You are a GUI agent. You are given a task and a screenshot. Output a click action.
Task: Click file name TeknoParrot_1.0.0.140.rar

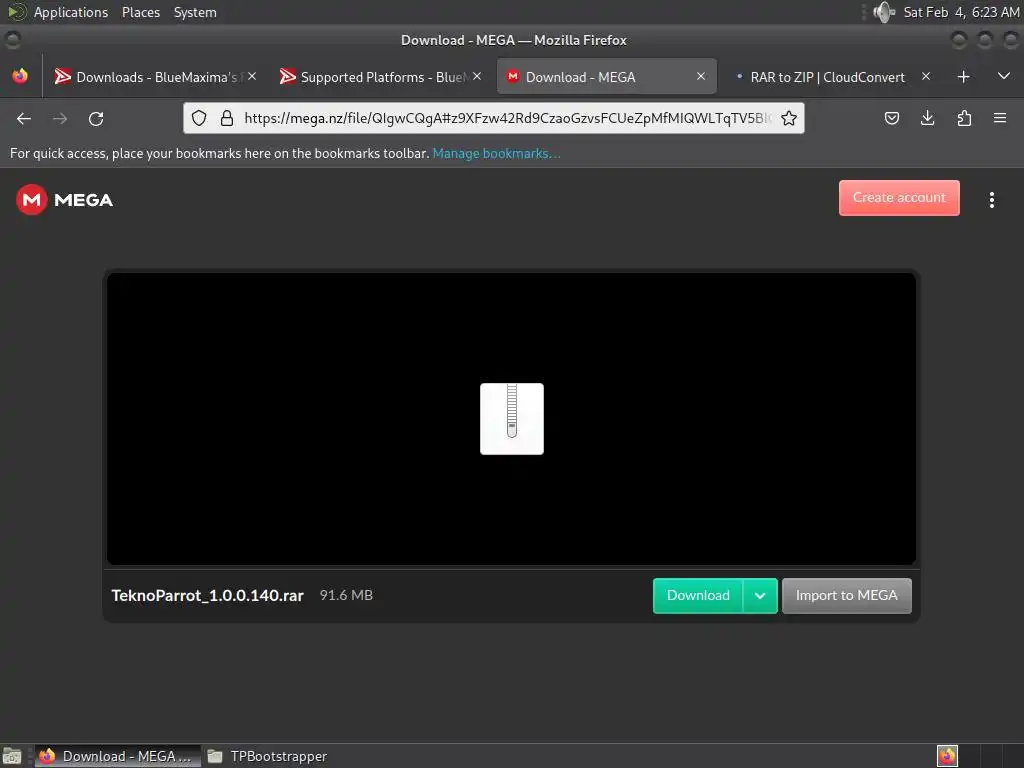[x=208, y=596]
